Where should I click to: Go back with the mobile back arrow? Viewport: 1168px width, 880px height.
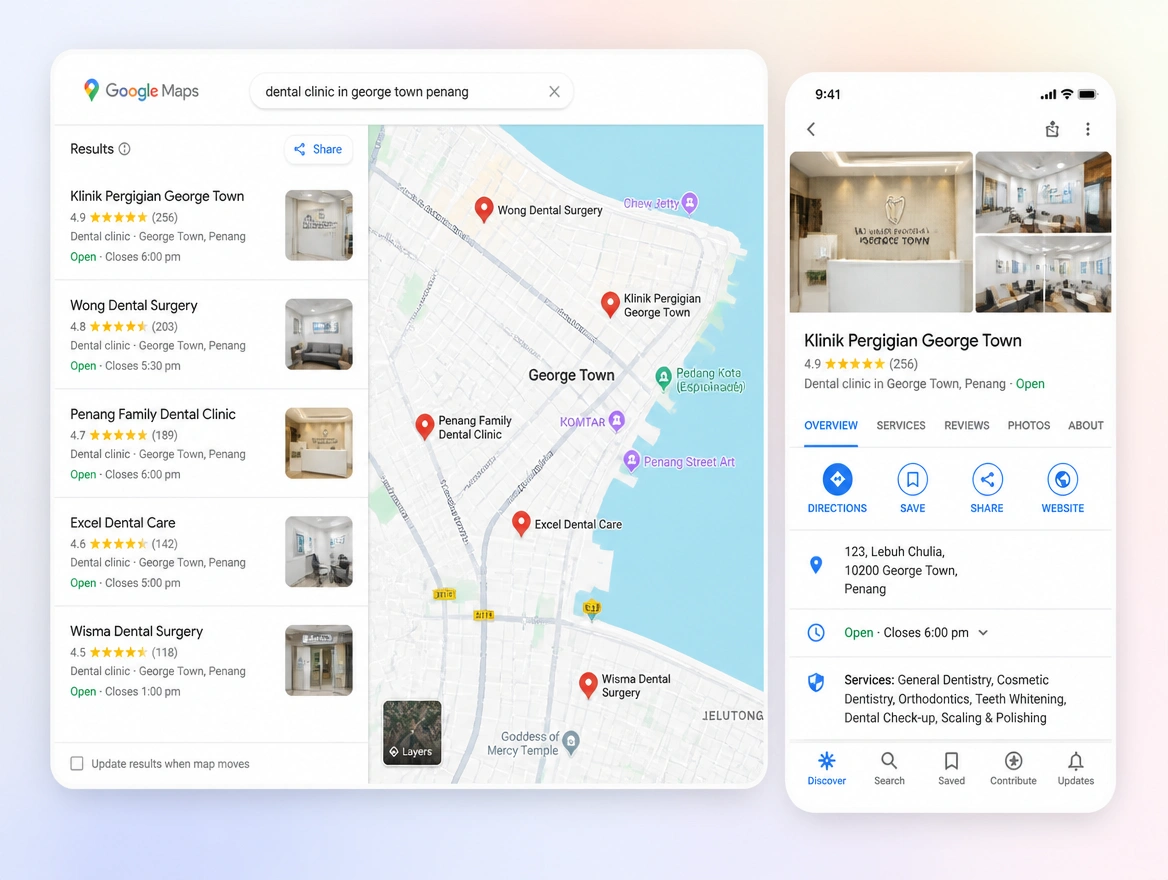tap(811, 129)
